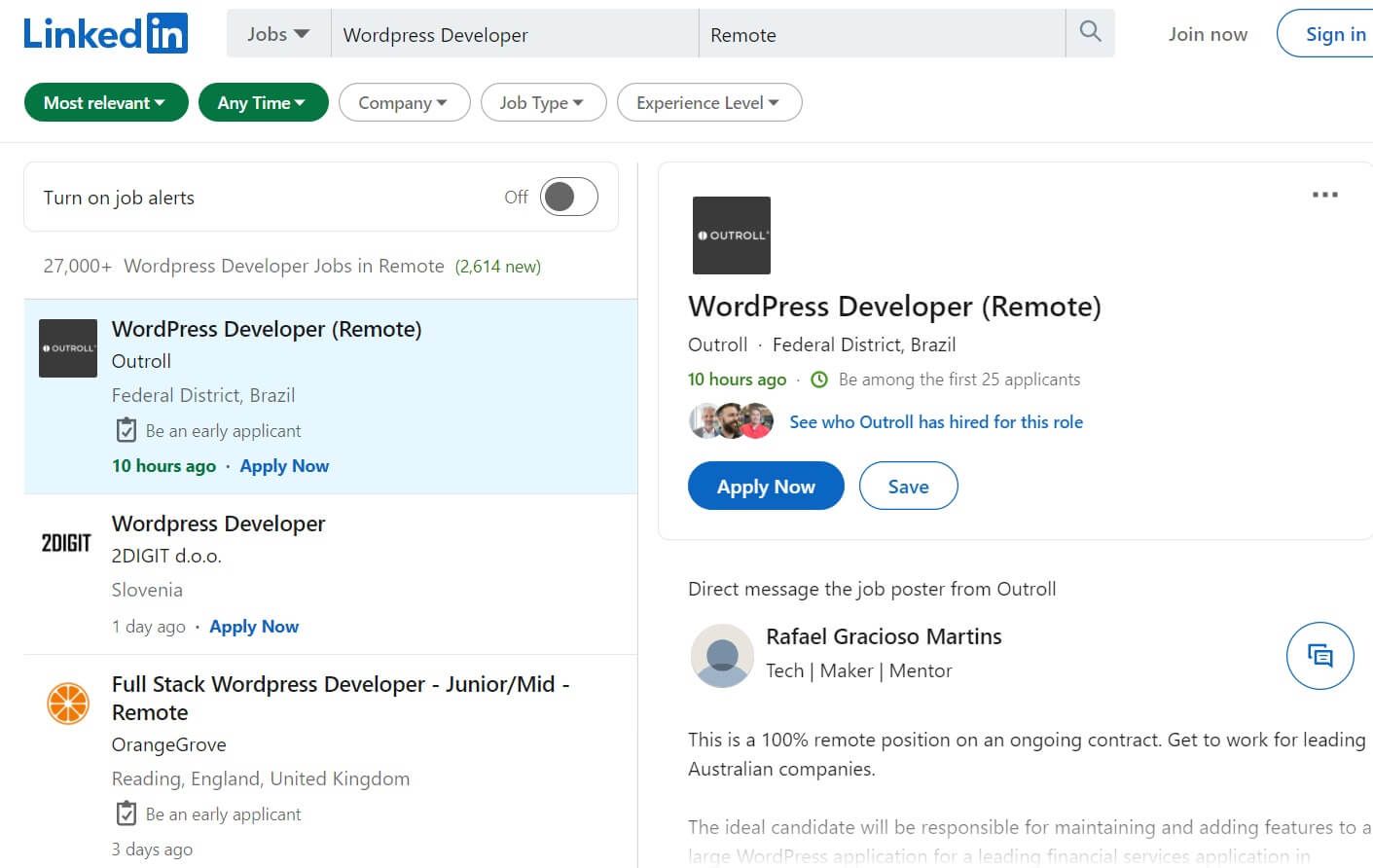Screen dimensions: 1373x868
Task: Select the OrangeGrove company logo
Action: pos(67,703)
